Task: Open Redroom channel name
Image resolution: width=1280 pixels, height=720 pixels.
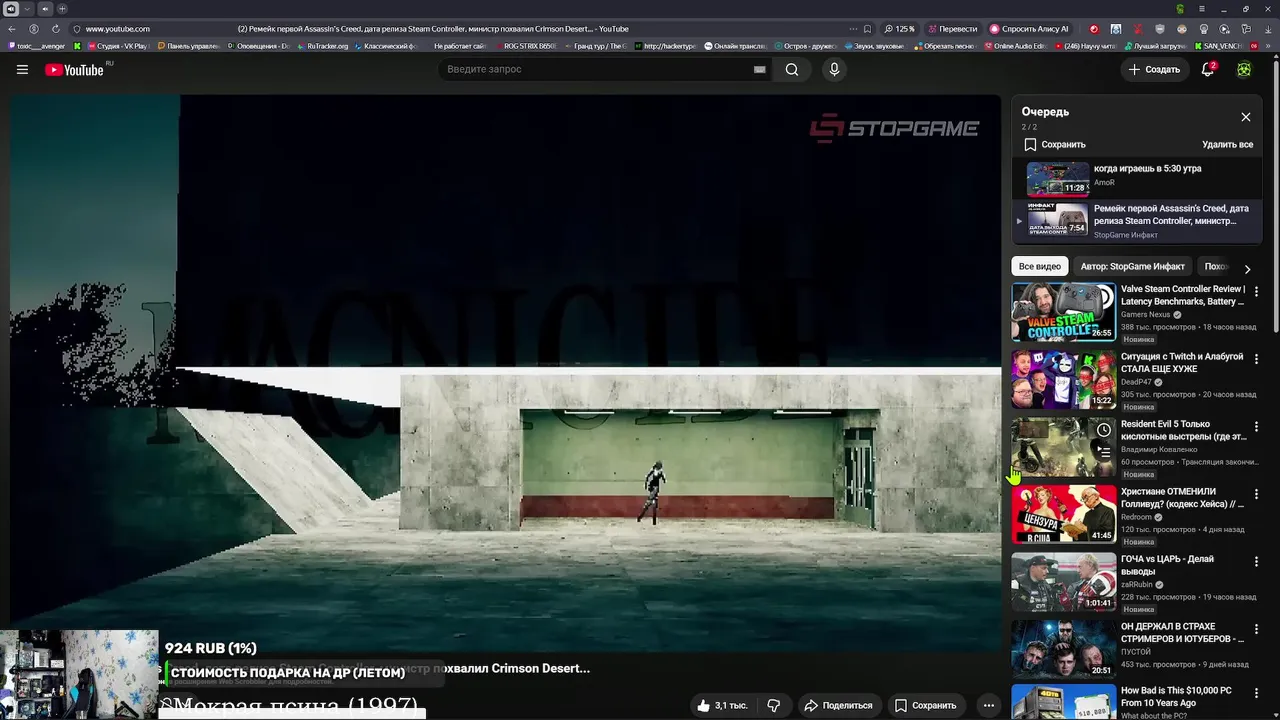Action: (1136, 517)
